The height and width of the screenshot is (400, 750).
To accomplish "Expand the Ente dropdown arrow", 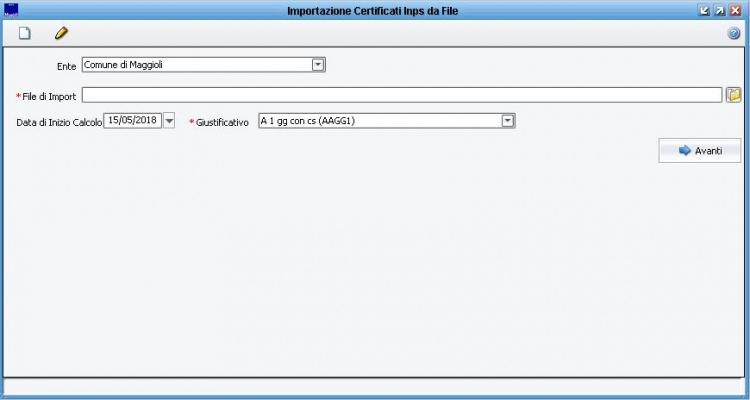I will pos(318,65).
